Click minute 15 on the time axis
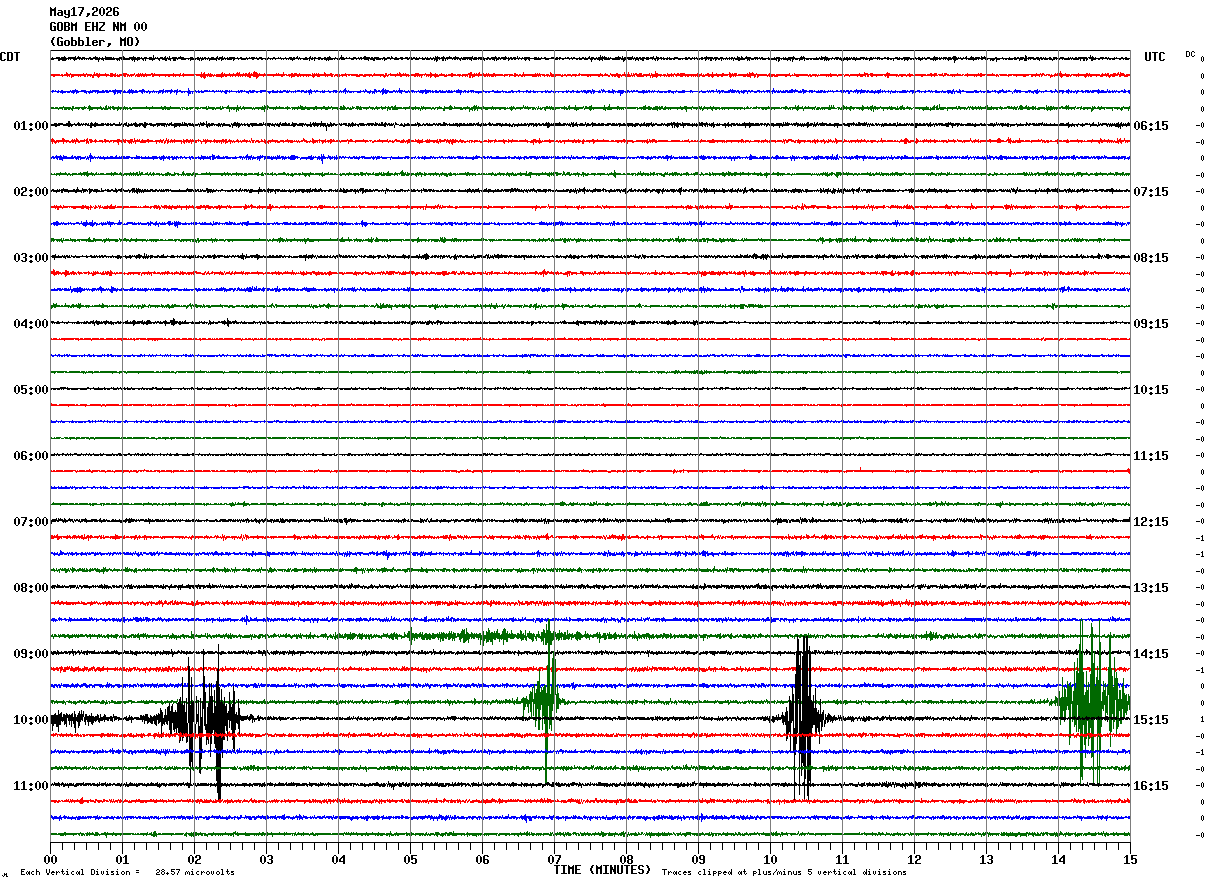Image resolution: width=1210 pixels, height=886 pixels. click(1130, 859)
